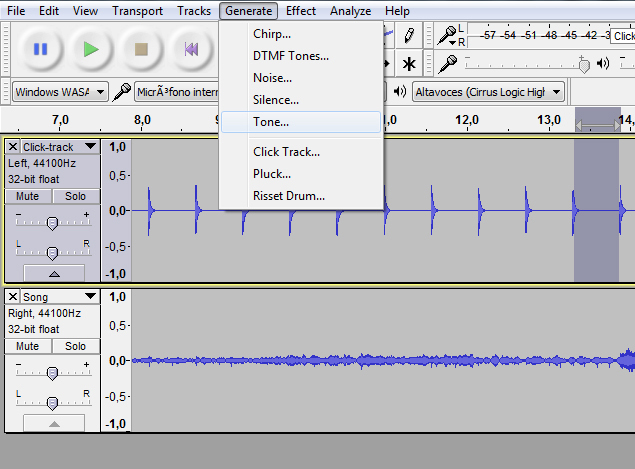
Task: Close the Click-track track
Action: coord(13,147)
